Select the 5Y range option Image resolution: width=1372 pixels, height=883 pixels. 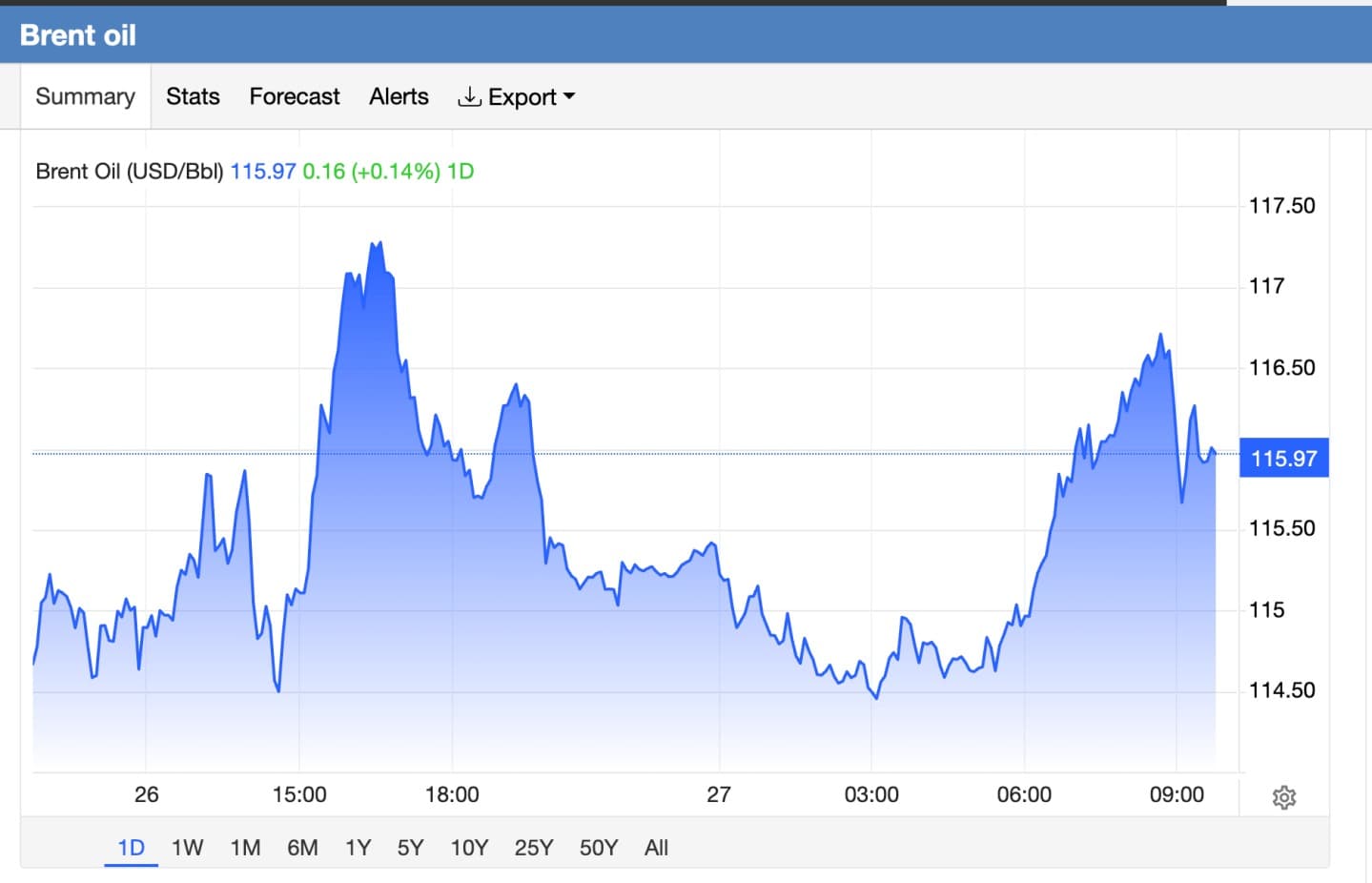(x=410, y=847)
